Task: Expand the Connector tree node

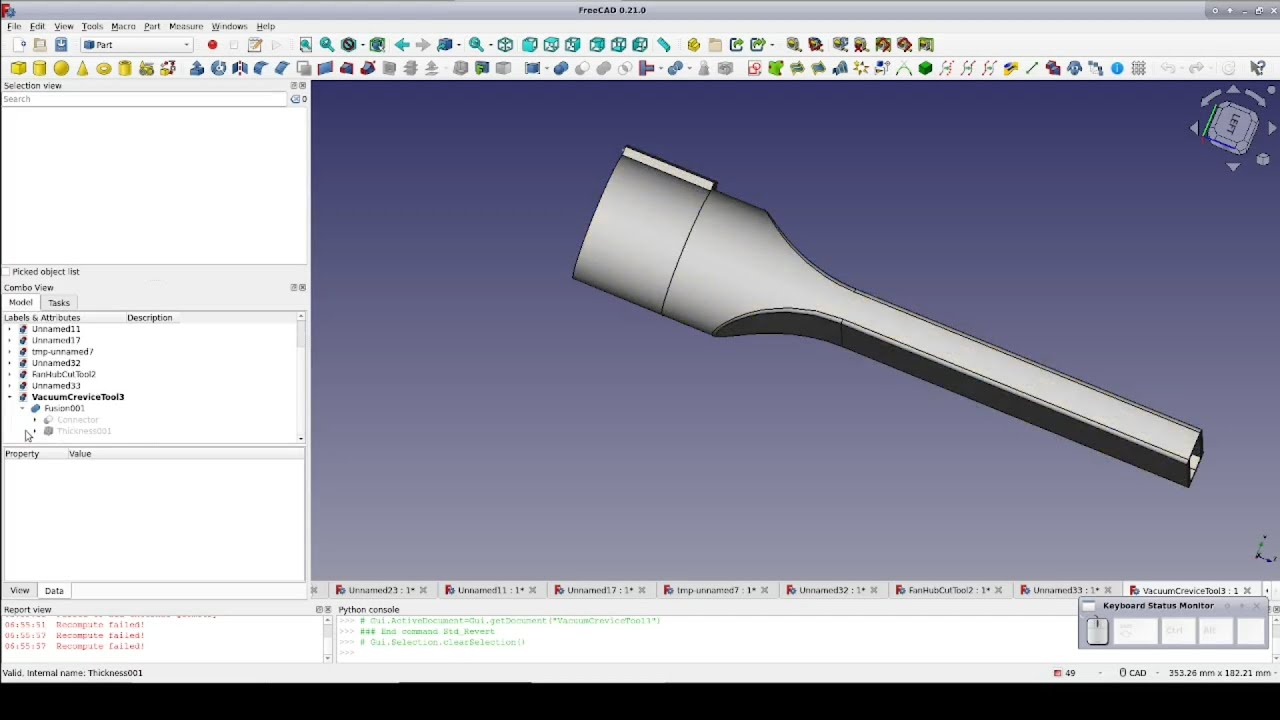Action: click(35, 420)
